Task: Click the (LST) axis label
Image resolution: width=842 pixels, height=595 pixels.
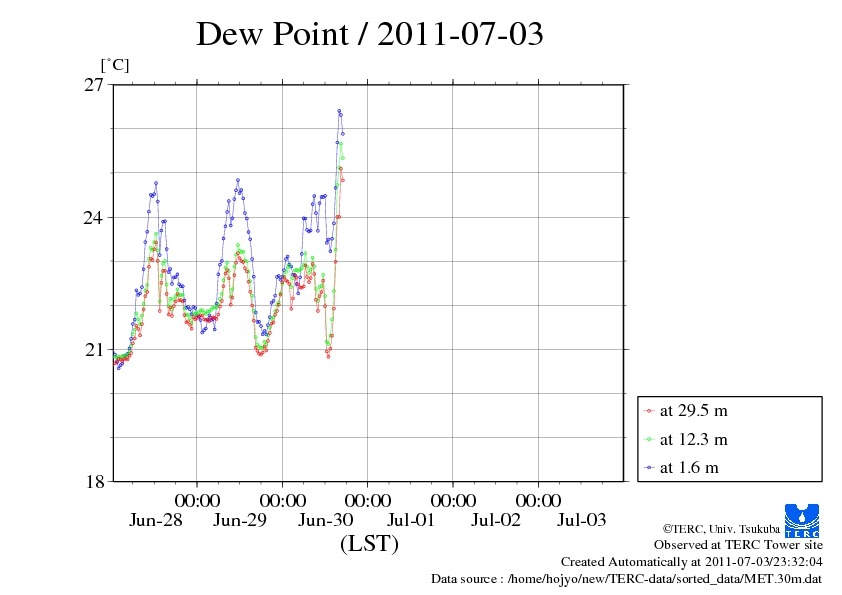Action: (x=369, y=544)
